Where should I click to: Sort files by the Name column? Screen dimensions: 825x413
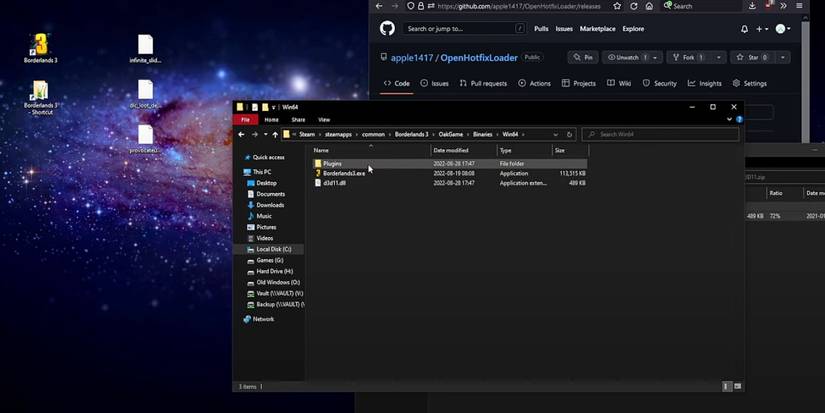(371, 150)
